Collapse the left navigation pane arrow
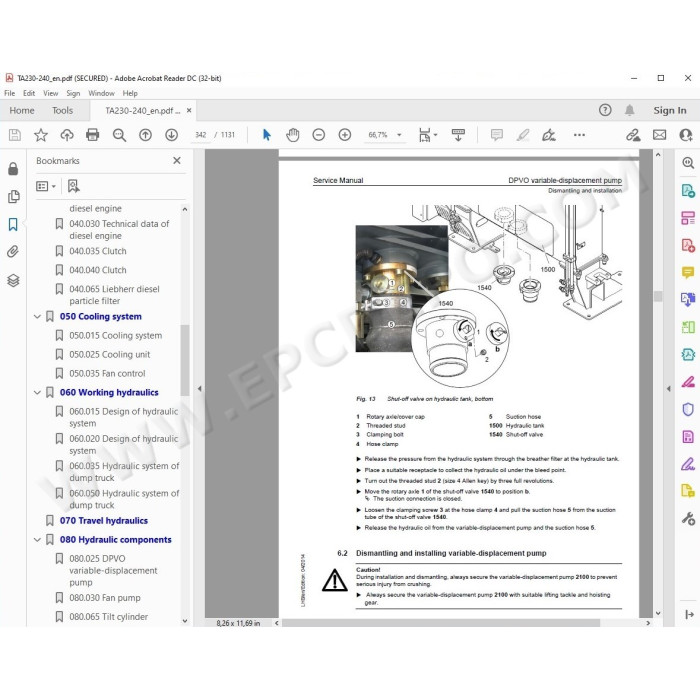The width and height of the screenshot is (700, 700). click(199, 388)
